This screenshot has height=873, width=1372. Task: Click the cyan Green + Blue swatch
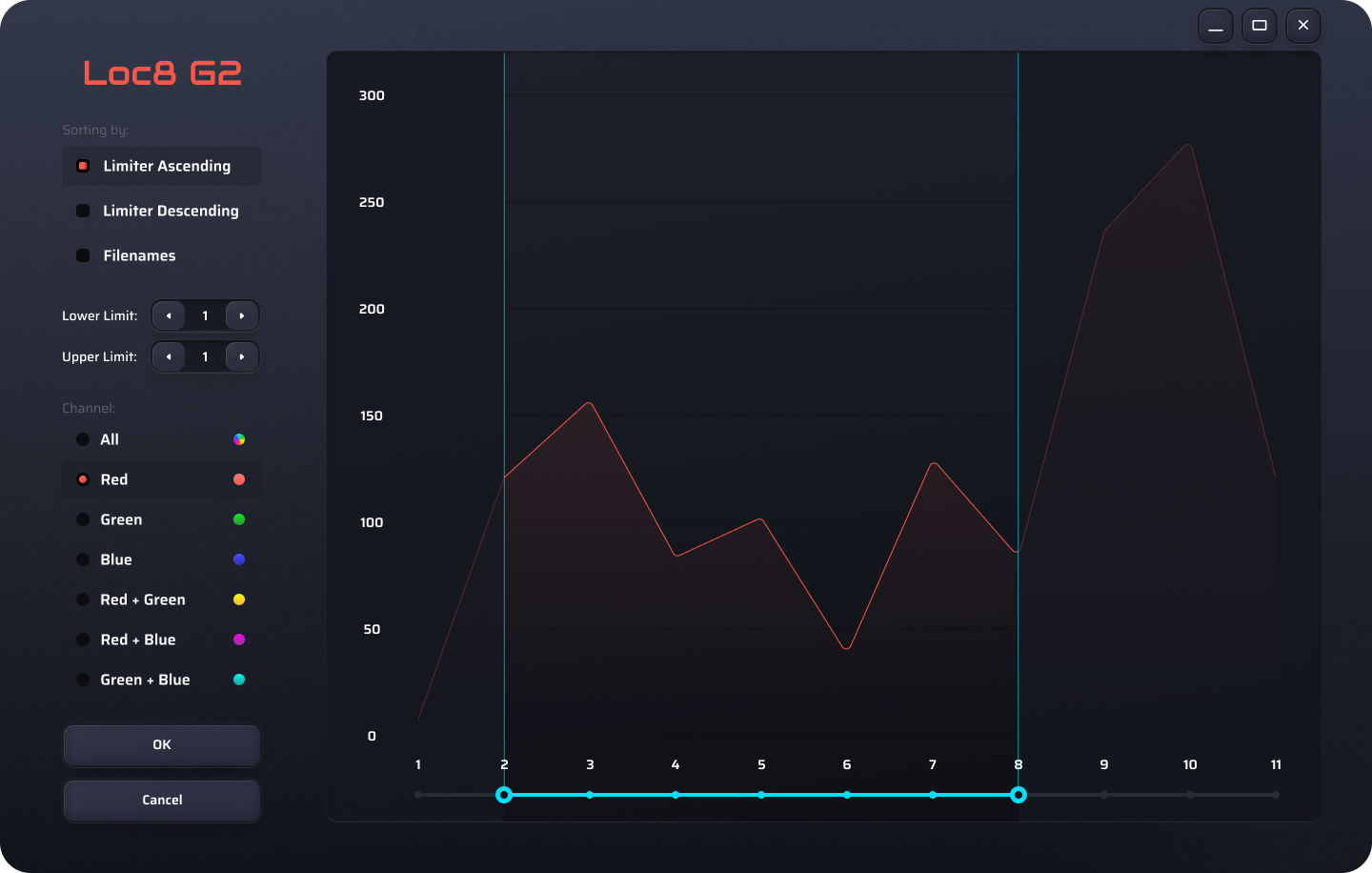coord(239,680)
